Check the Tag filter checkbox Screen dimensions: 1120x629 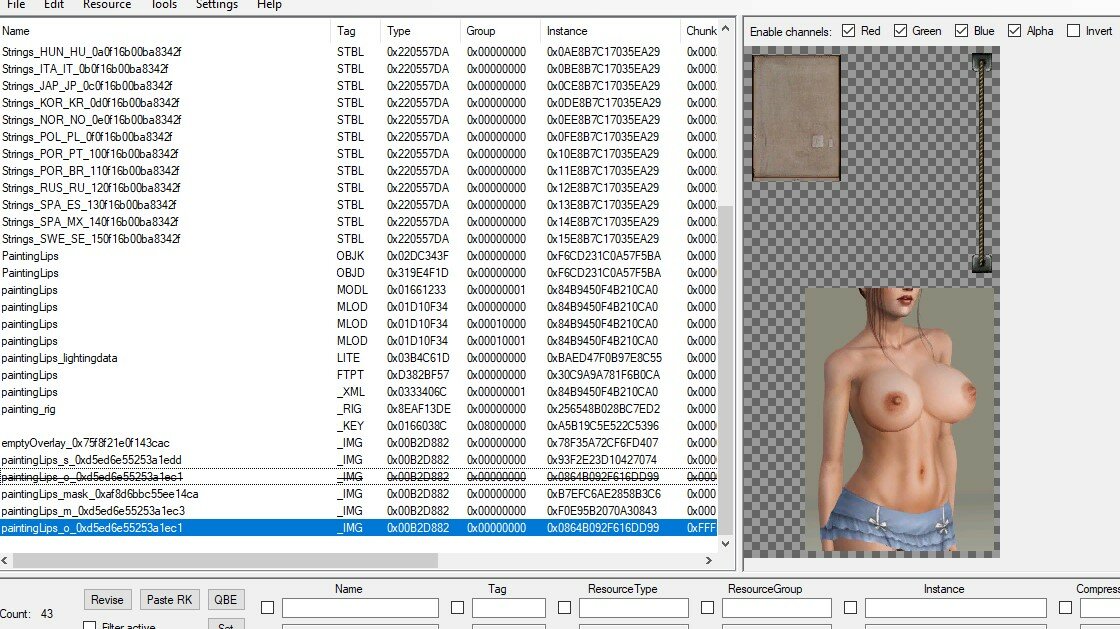(457, 608)
